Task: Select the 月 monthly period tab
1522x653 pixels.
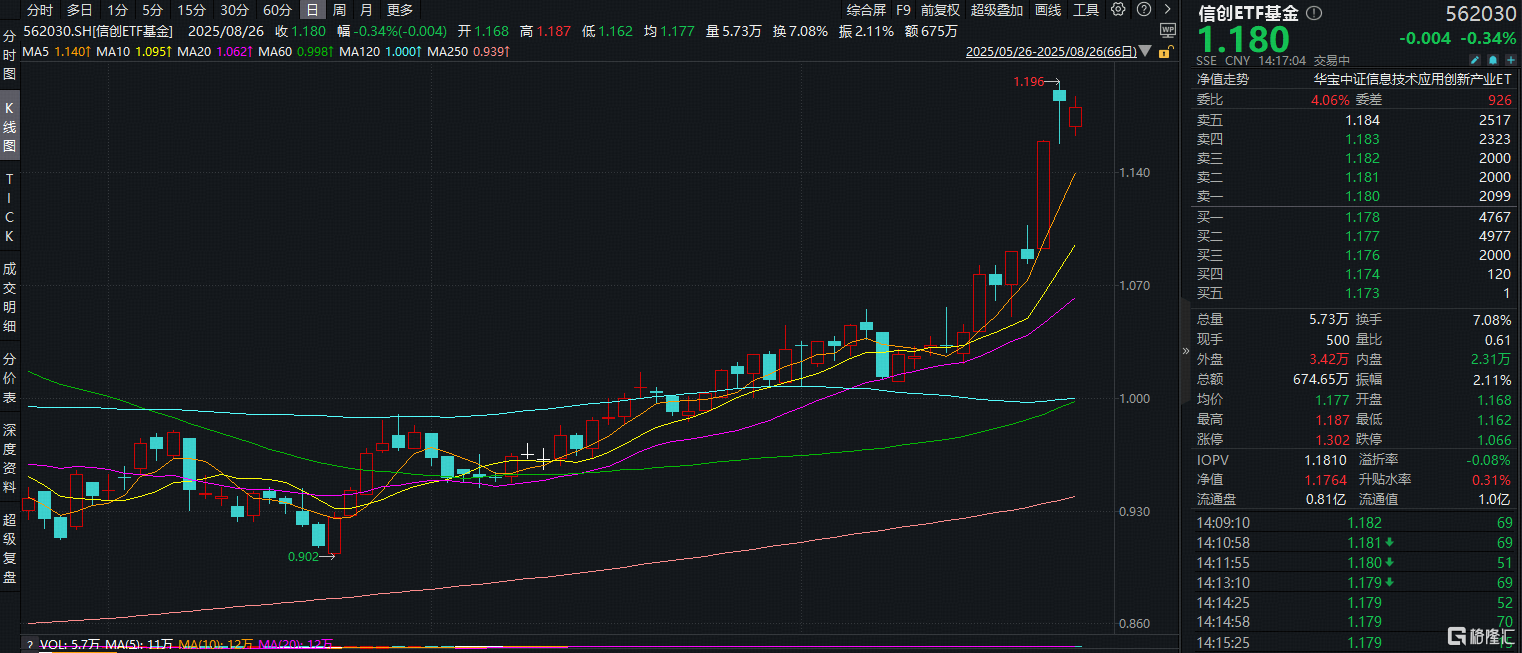Action: coord(366,10)
